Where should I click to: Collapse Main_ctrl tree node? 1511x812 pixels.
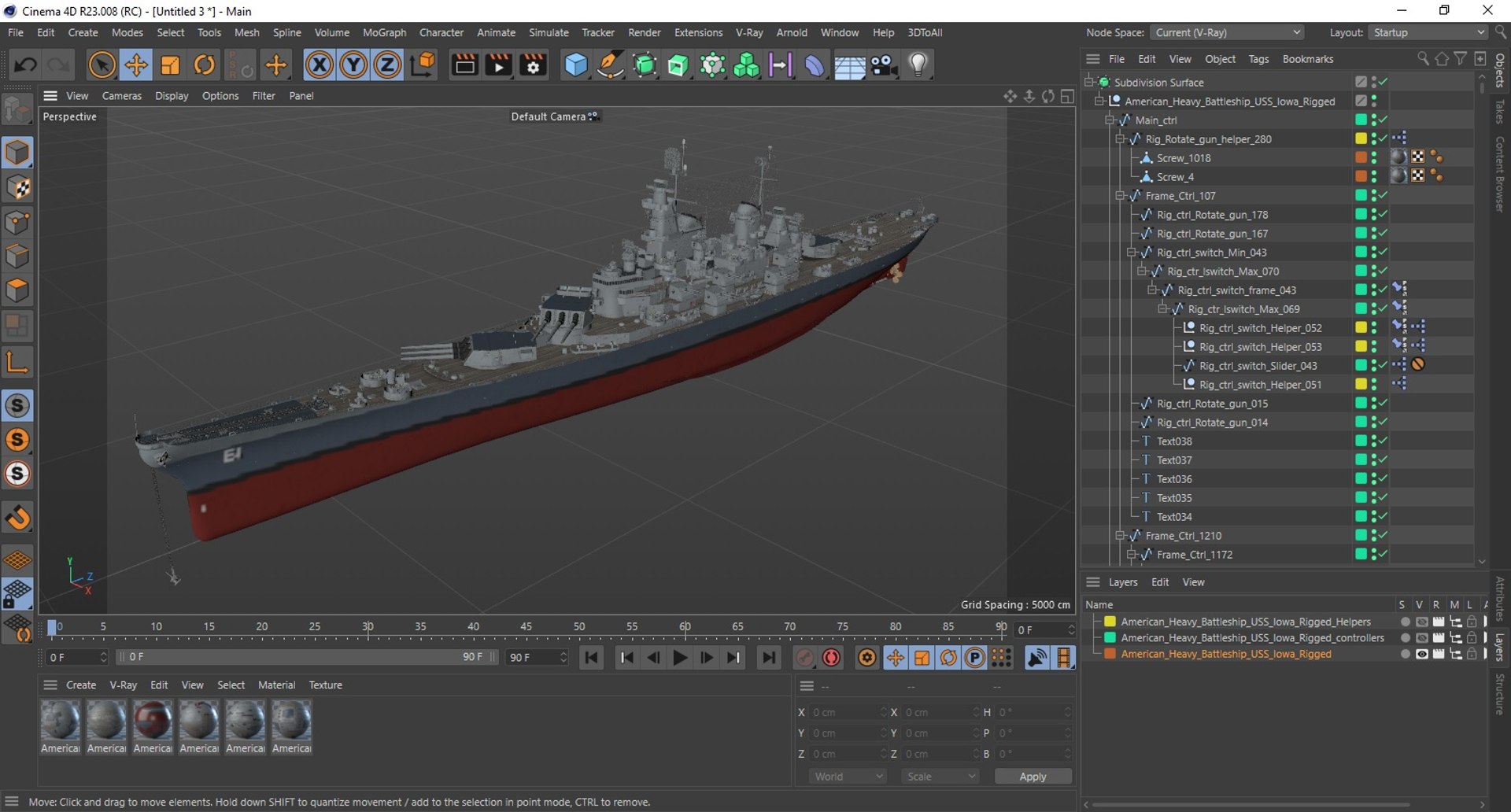coord(1110,120)
